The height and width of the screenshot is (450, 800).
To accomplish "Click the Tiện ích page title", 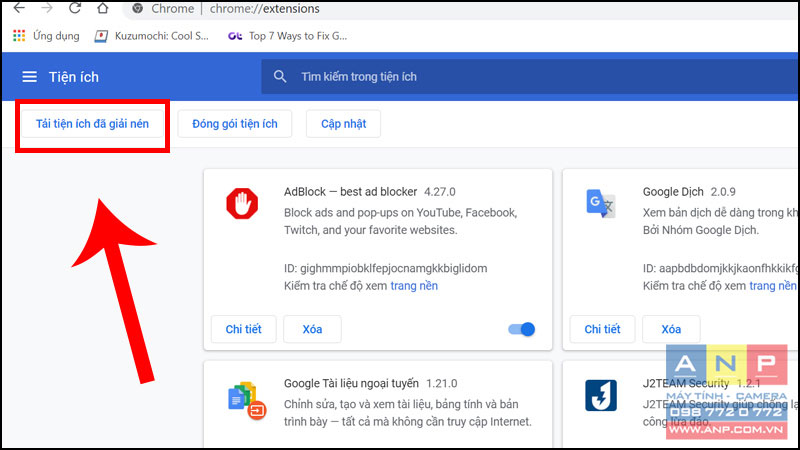I will pyautogui.click(x=74, y=77).
